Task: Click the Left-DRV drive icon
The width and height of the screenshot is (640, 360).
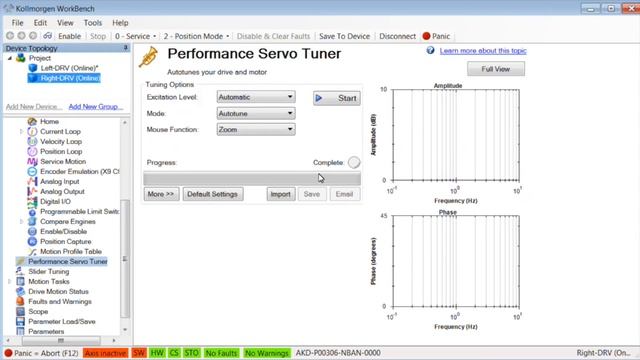Action: click(x=33, y=68)
